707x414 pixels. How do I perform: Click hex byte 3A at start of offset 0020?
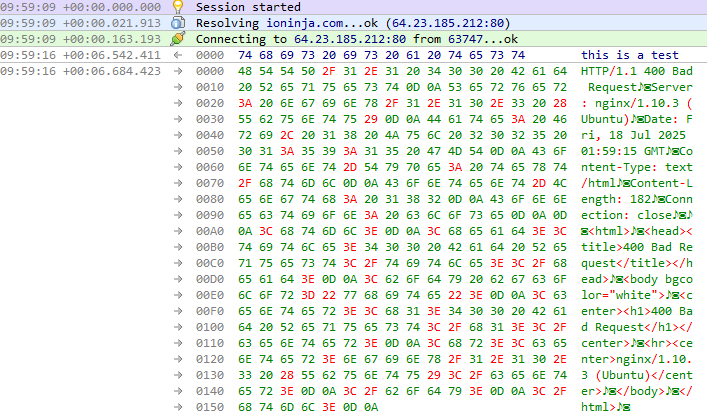[245, 103]
